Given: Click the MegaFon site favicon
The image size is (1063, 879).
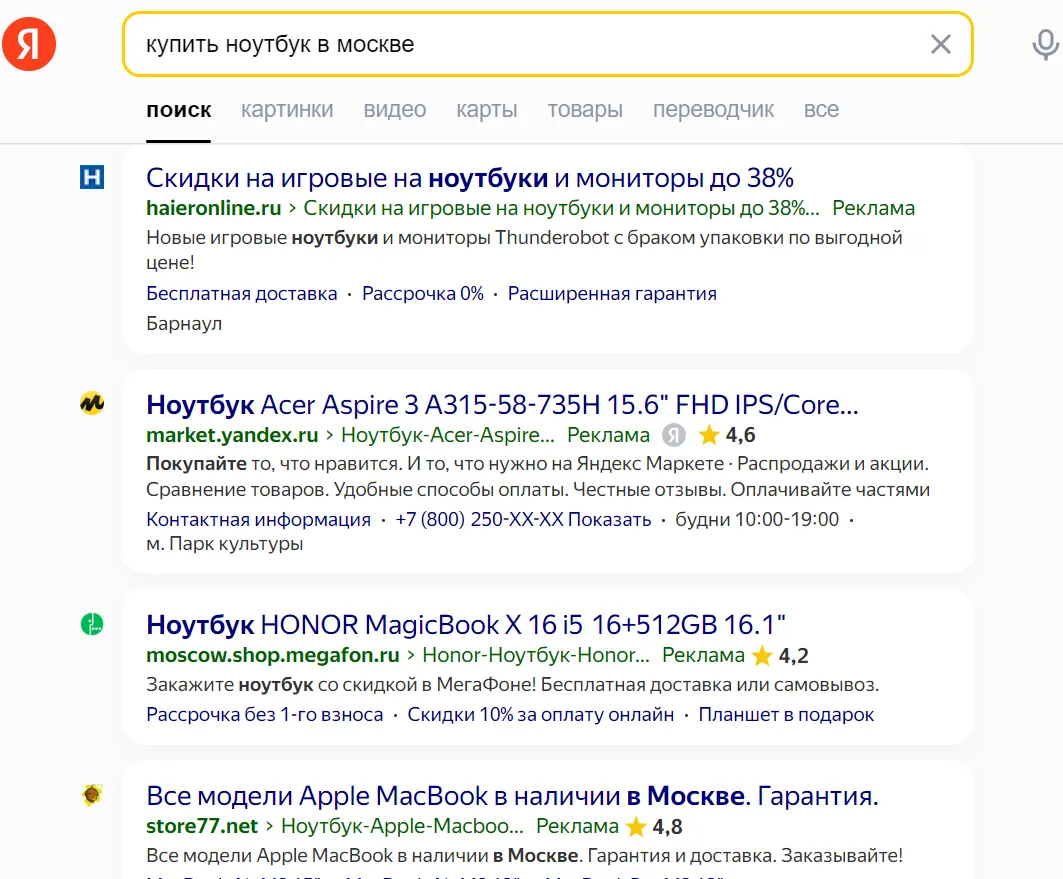Looking at the screenshot, I should [92, 624].
